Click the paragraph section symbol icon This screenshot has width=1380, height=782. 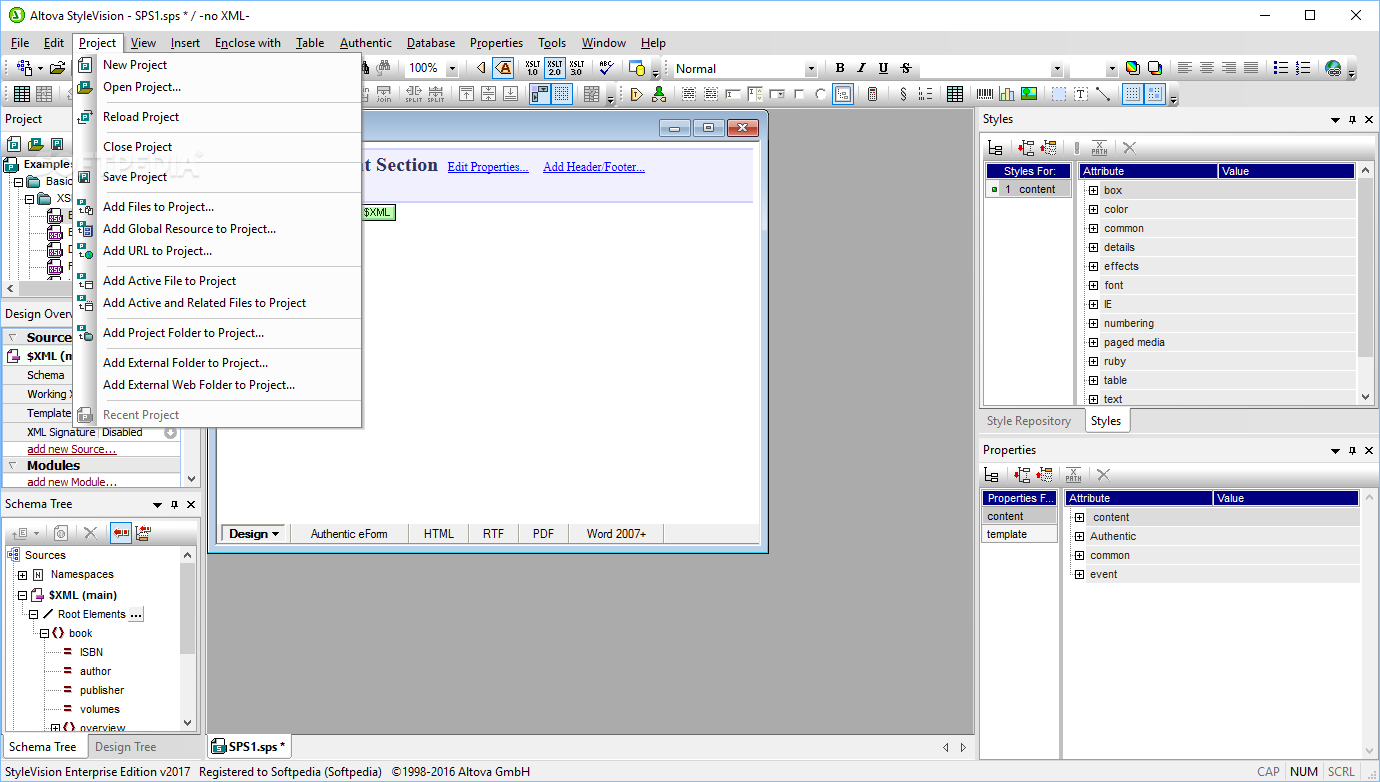point(903,94)
